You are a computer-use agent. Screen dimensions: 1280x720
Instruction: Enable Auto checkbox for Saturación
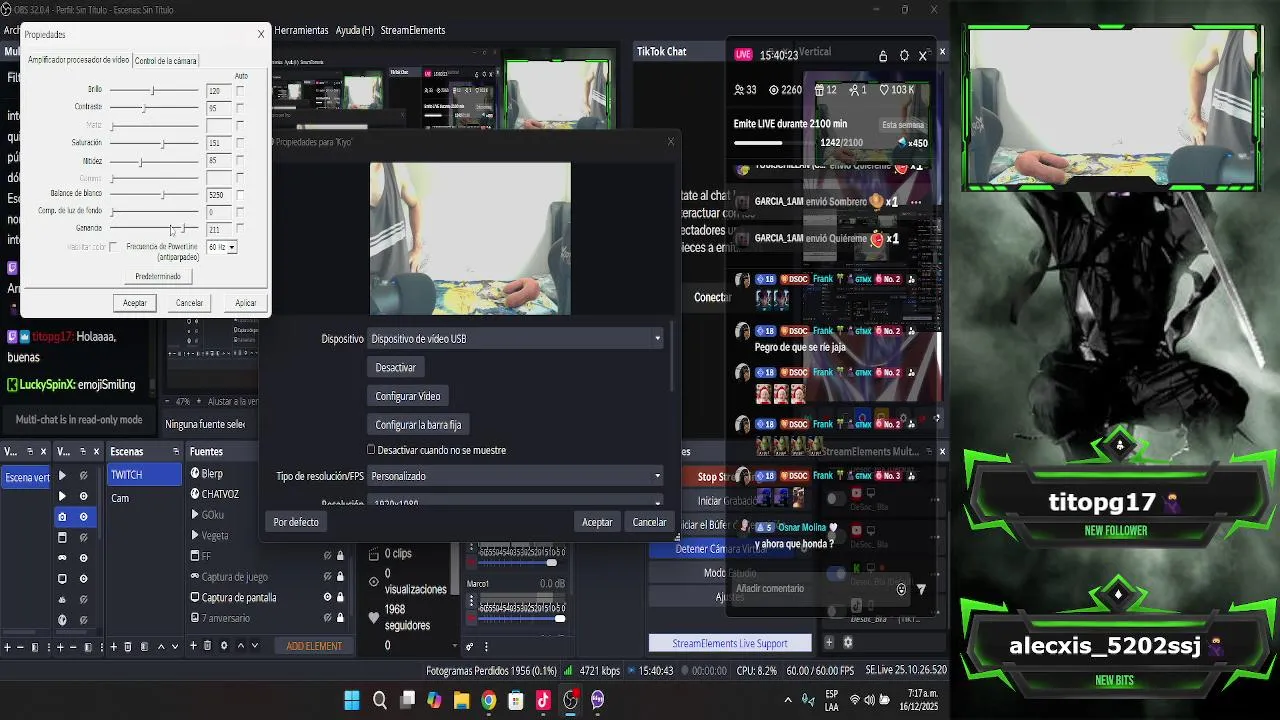(x=240, y=143)
